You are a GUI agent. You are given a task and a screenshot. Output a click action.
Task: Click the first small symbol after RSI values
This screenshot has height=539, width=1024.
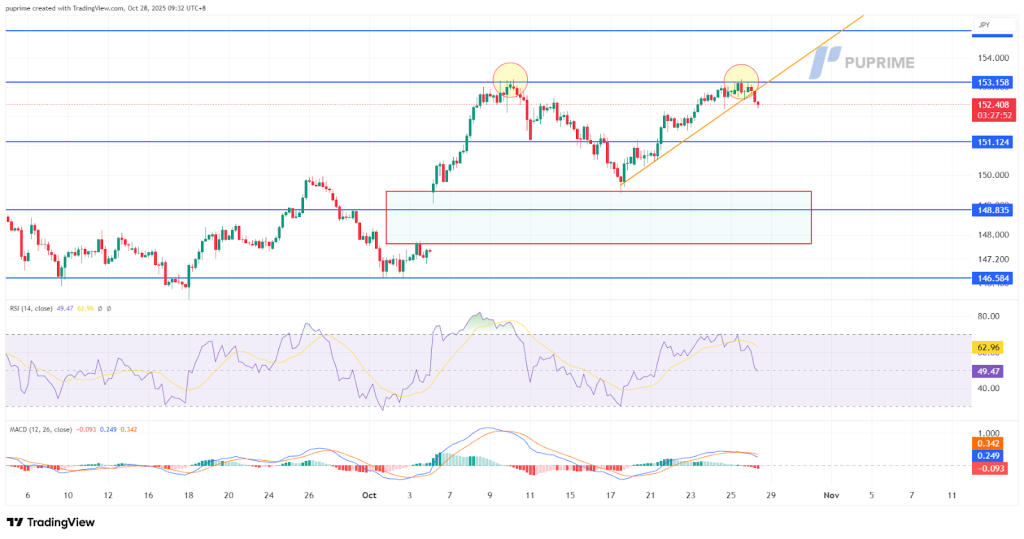point(99,309)
